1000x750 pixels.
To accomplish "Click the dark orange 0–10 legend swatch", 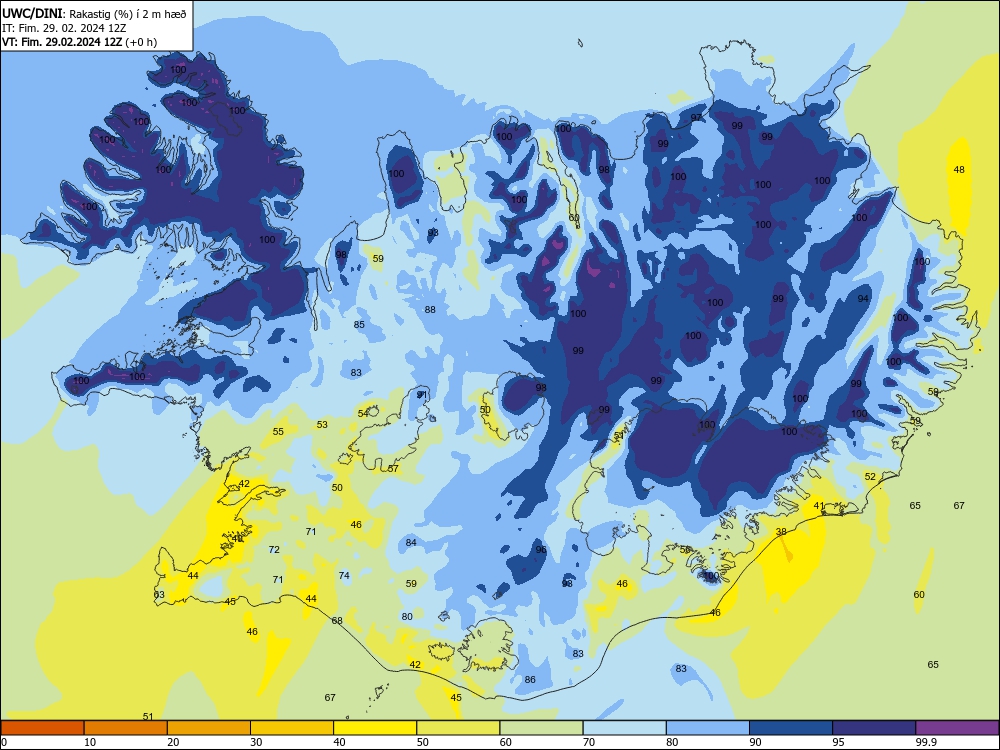I will pos(42,728).
